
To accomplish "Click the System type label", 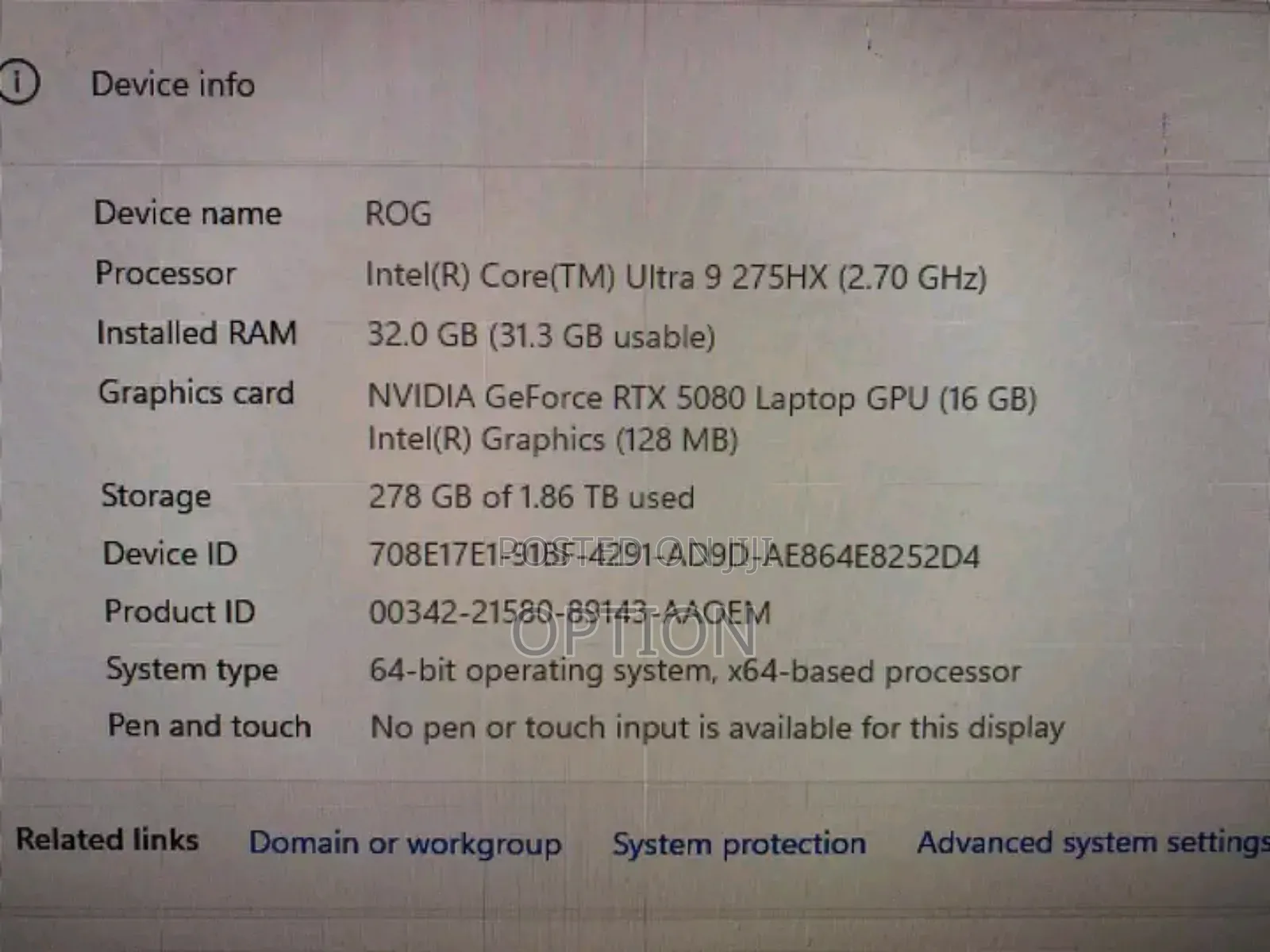I will click(x=192, y=670).
